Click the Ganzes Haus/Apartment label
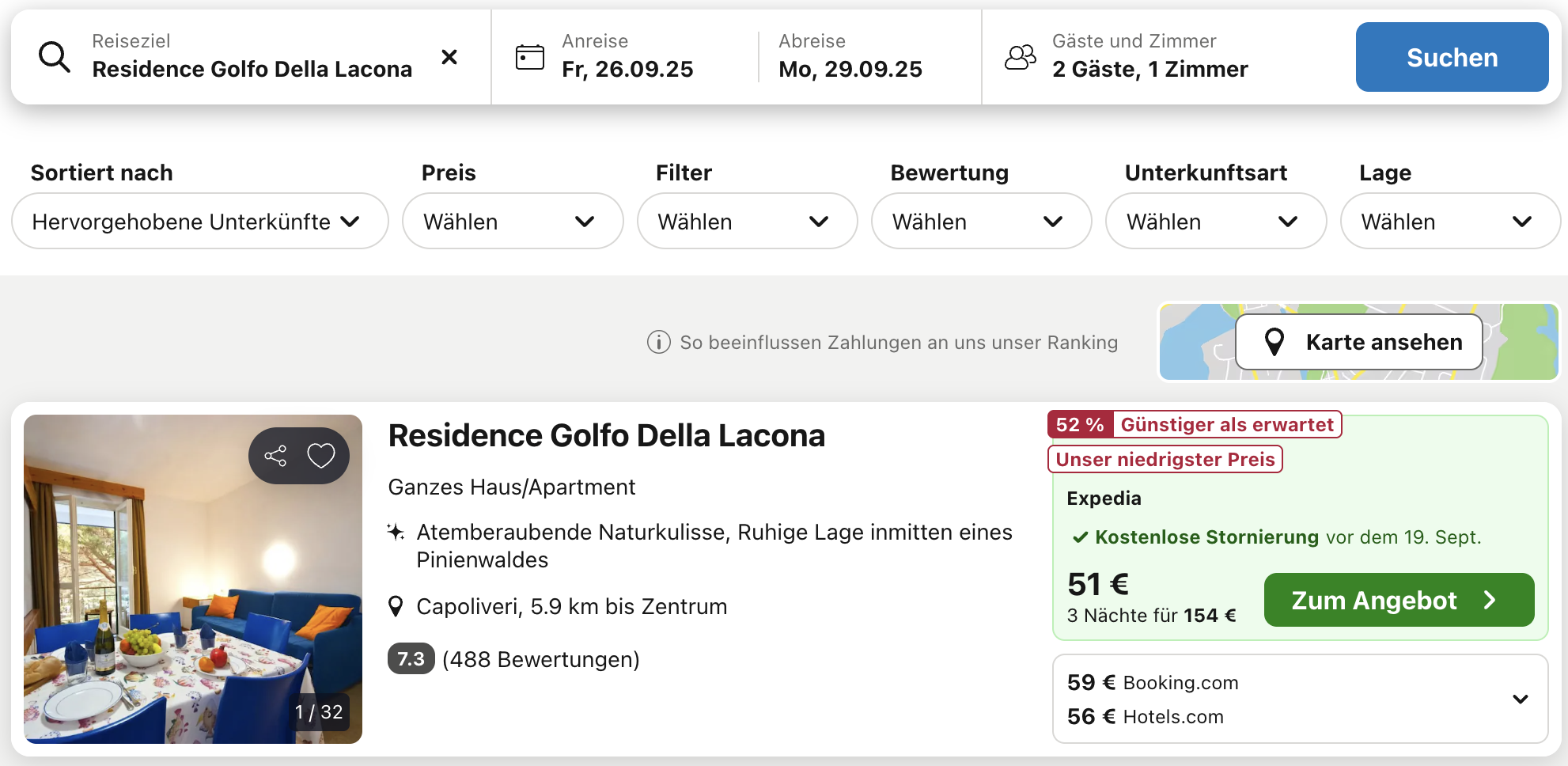 tap(512, 487)
